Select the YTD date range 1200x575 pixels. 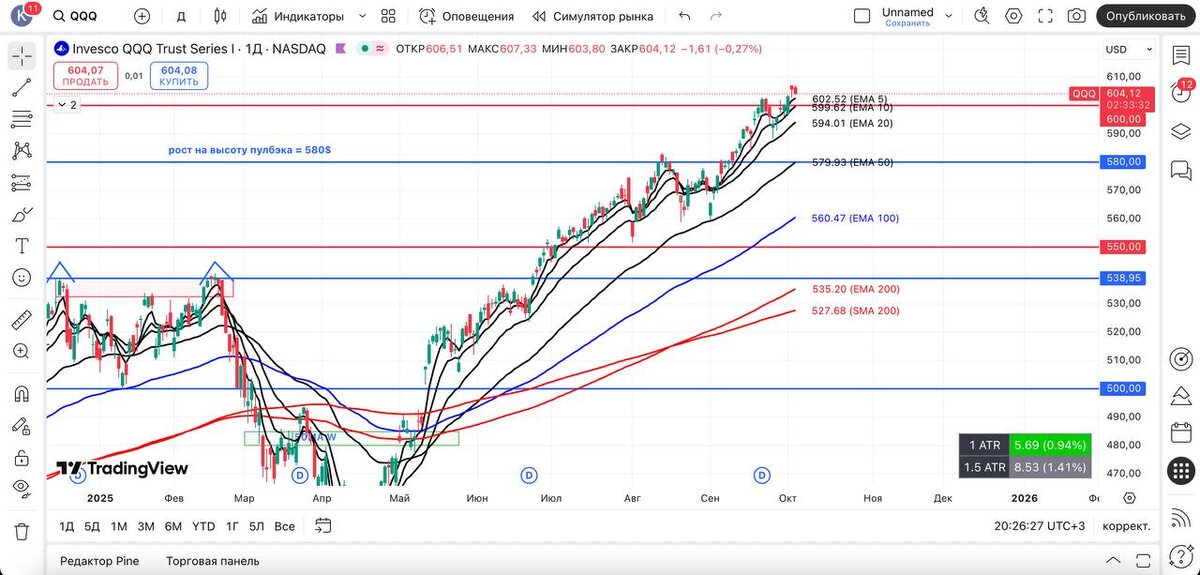(x=203, y=525)
